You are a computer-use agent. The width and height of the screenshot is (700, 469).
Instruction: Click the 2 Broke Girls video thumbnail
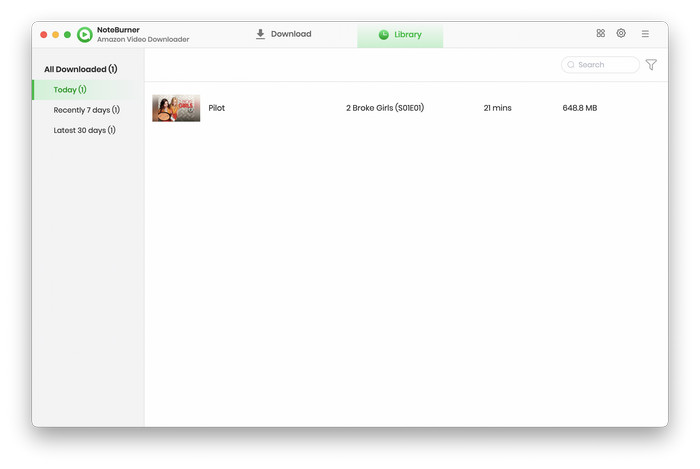click(176, 108)
